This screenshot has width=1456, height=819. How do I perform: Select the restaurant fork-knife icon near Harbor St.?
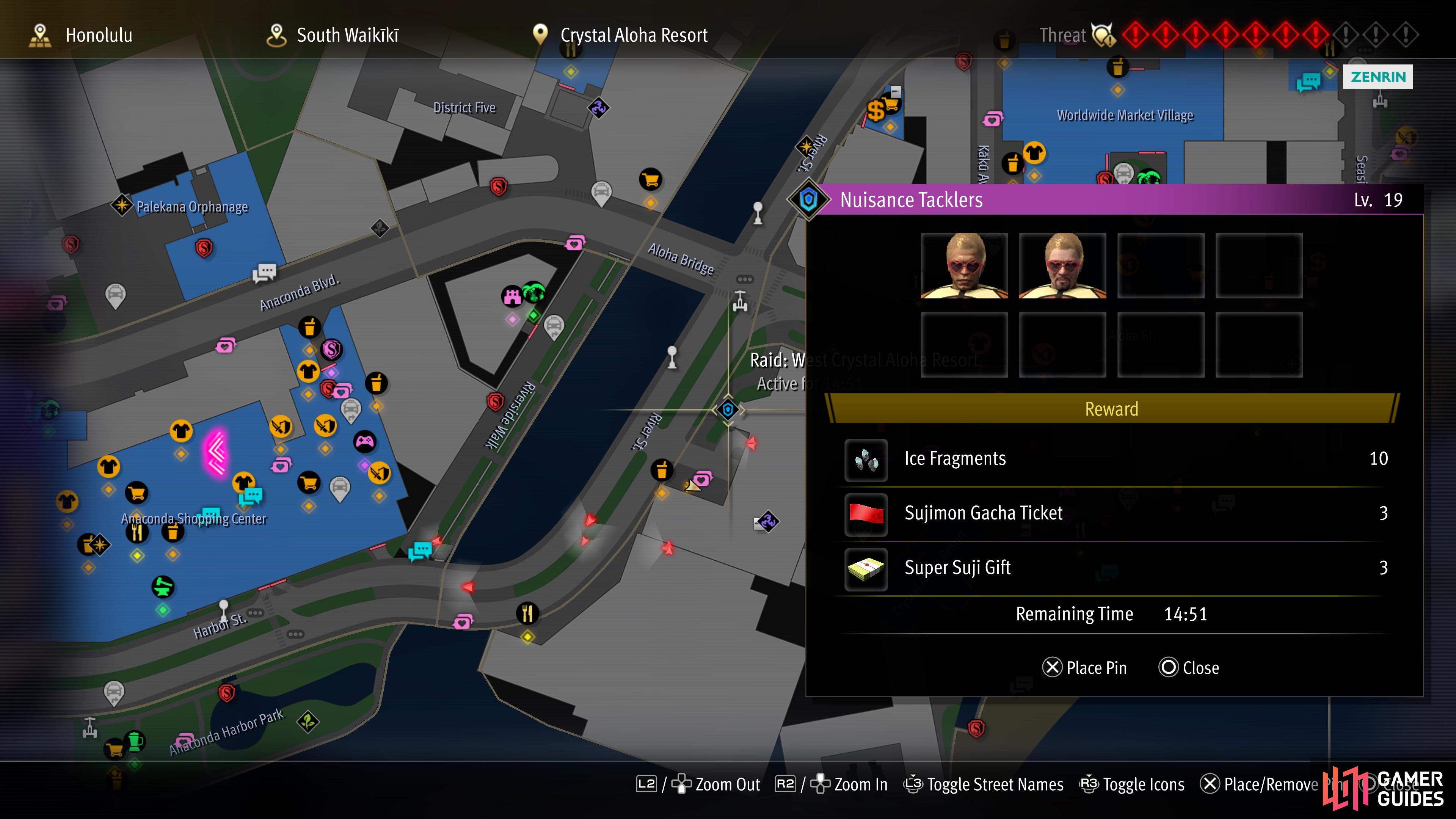527,613
